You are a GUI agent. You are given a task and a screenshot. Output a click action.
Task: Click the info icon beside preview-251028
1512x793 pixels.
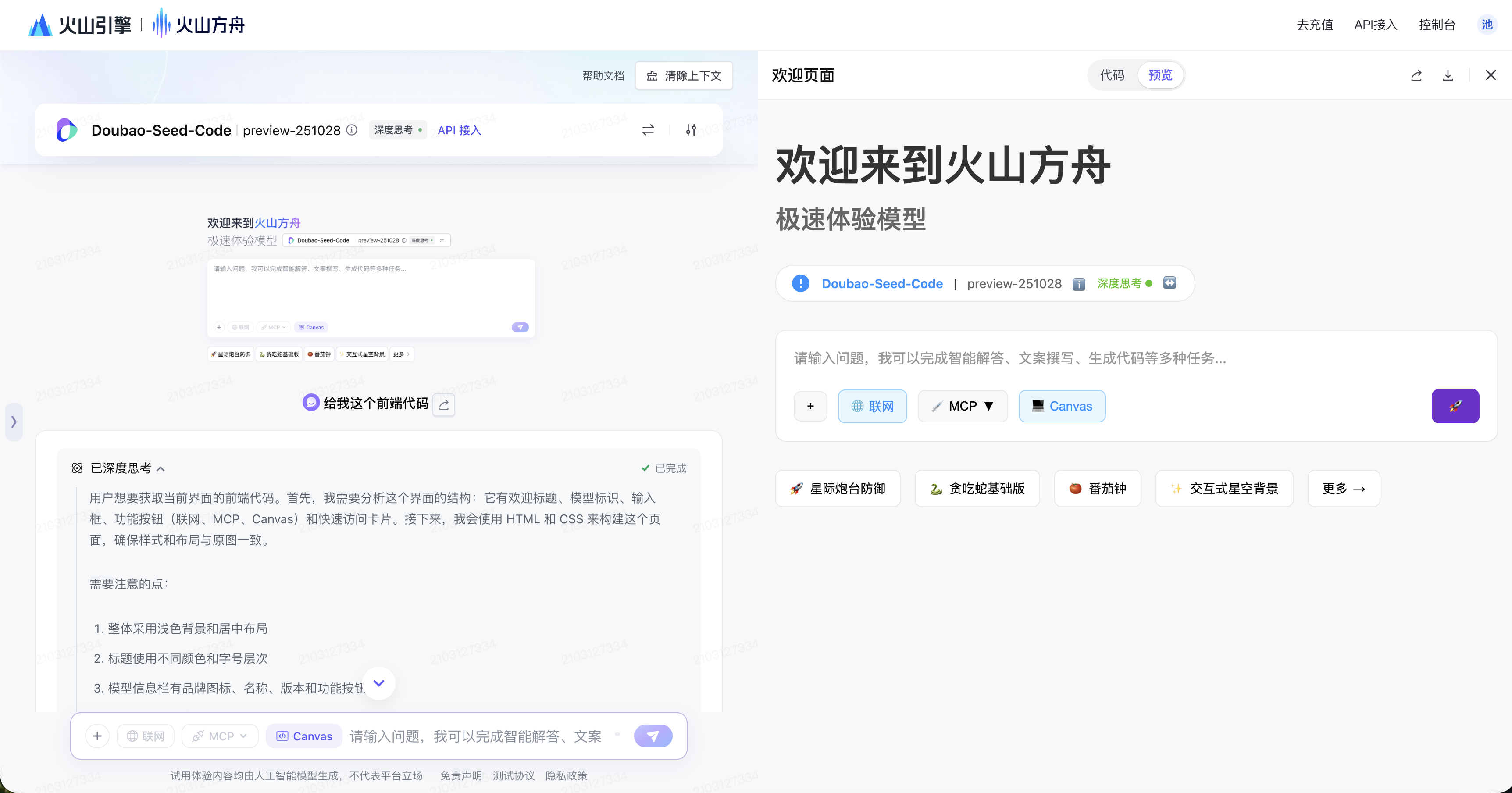[x=352, y=130]
